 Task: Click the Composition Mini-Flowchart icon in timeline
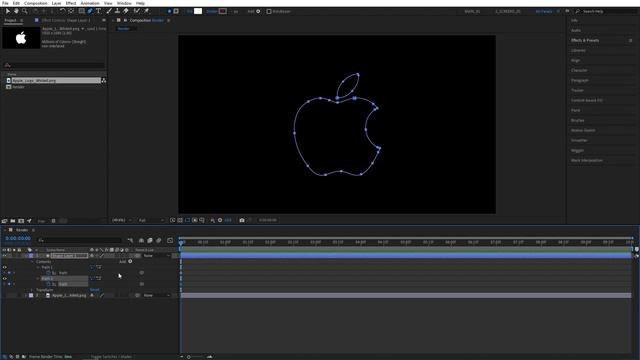tap(130, 240)
